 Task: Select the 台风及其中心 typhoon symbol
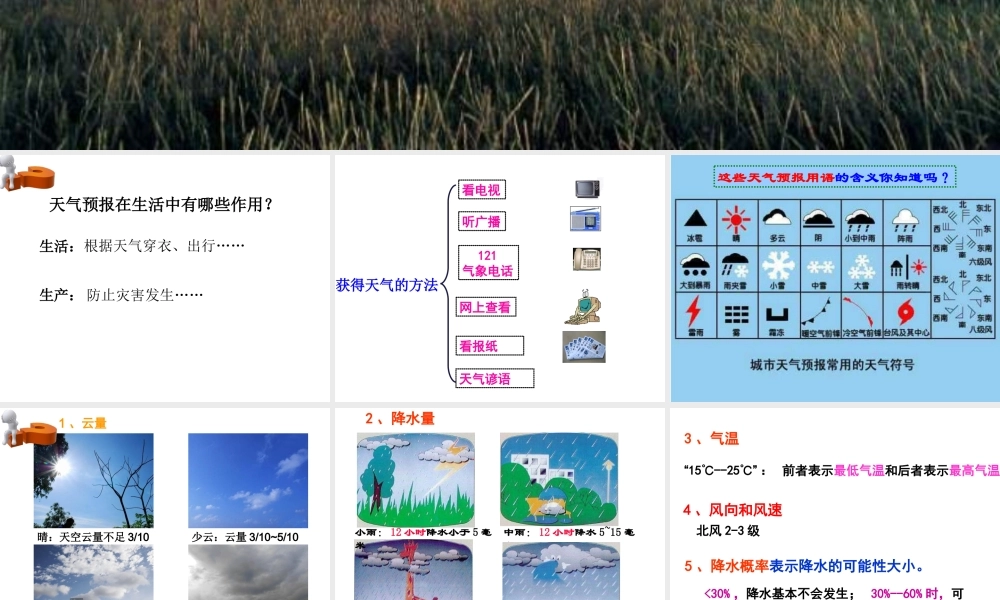click(905, 313)
